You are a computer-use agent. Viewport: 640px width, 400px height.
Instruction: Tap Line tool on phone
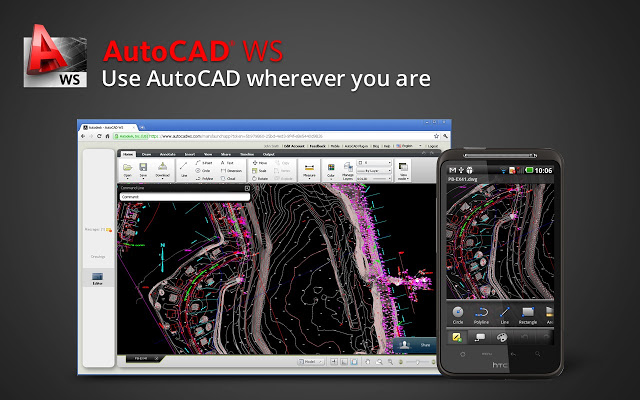click(x=504, y=315)
